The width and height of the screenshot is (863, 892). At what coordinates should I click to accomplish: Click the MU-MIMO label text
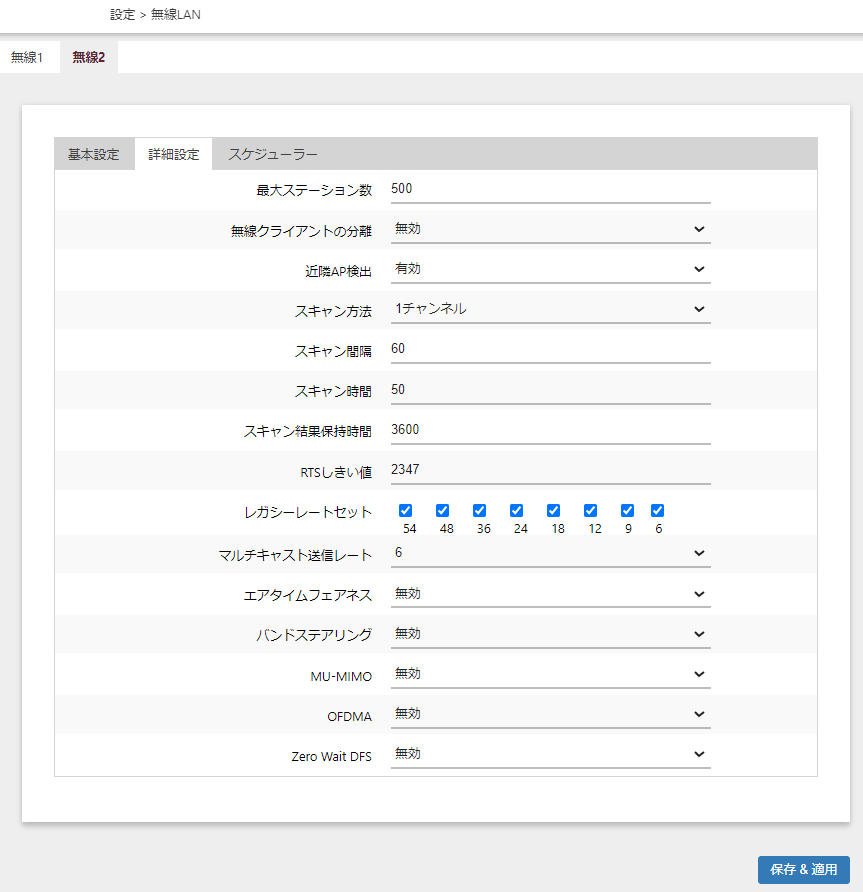(x=341, y=676)
